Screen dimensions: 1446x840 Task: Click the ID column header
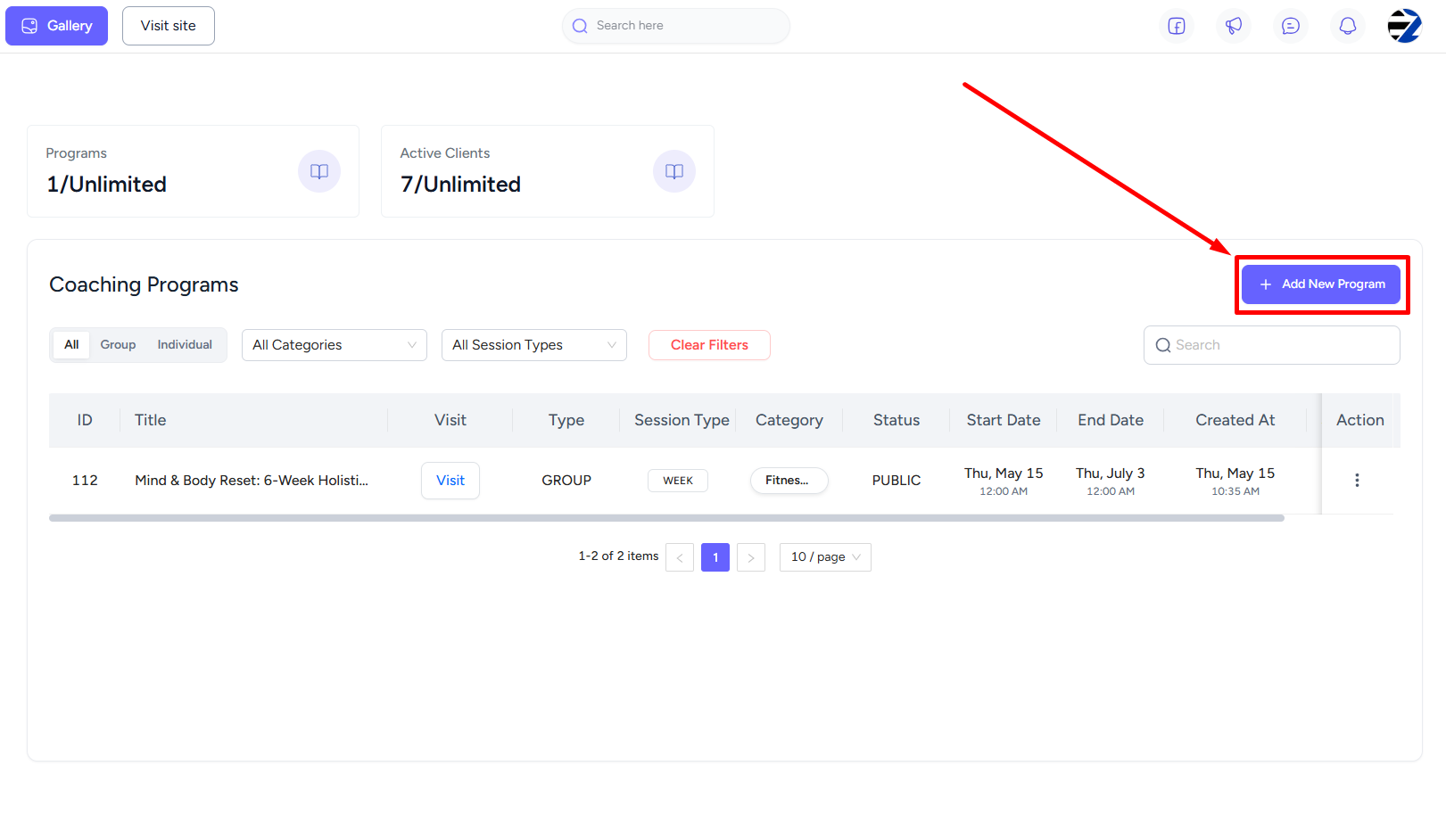coord(85,420)
